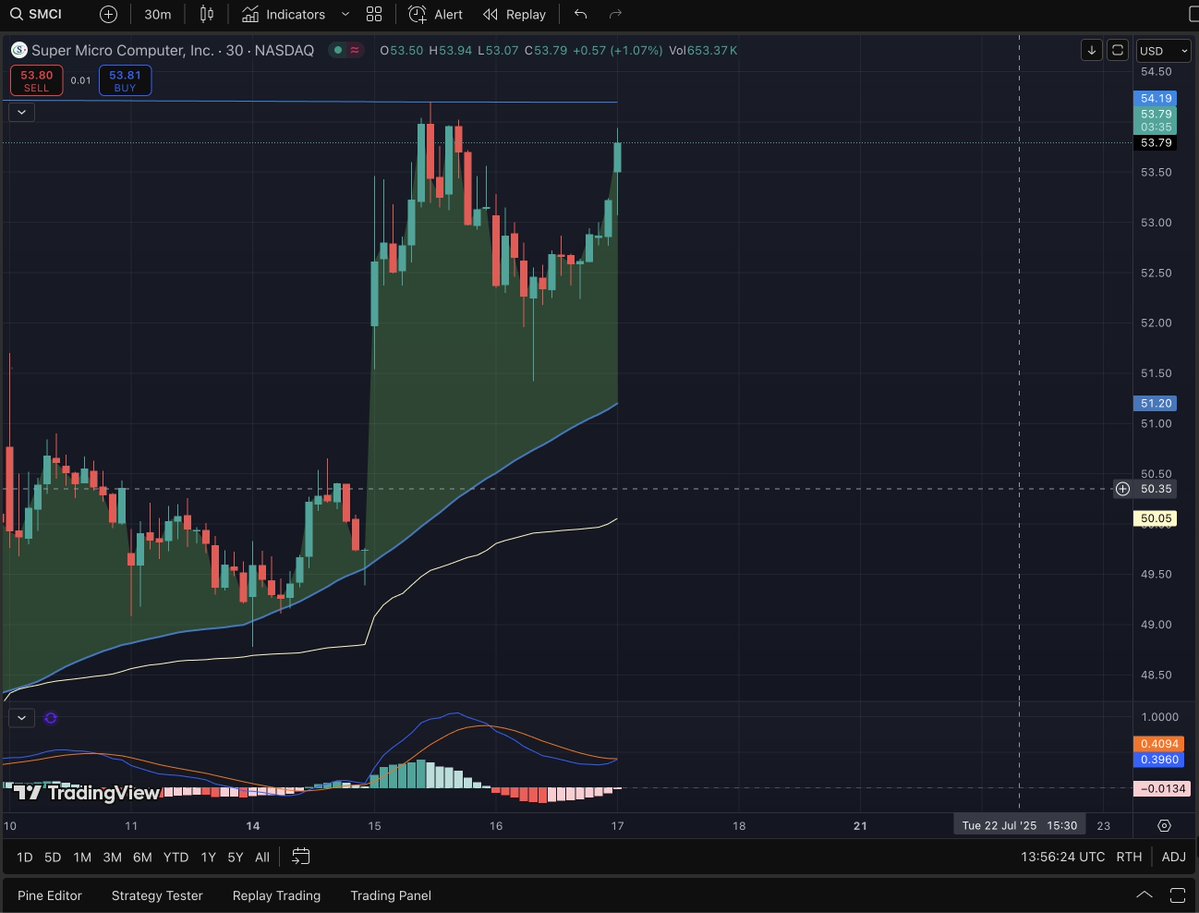Click the 51.20 moving average price label
The height and width of the screenshot is (913, 1199).
click(1155, 403)
